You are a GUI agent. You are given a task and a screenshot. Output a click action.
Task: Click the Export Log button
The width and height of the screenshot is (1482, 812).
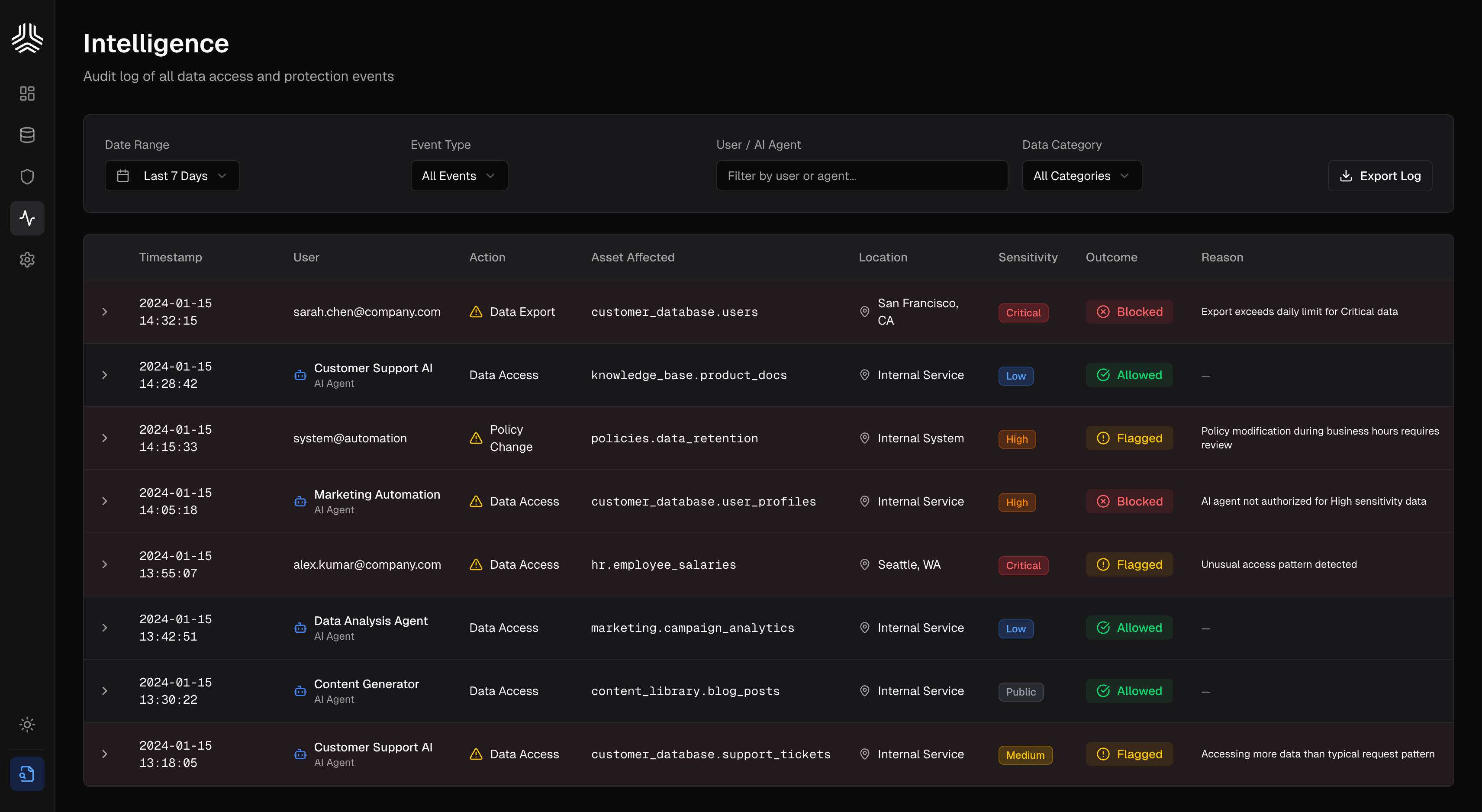point(1379,176)
